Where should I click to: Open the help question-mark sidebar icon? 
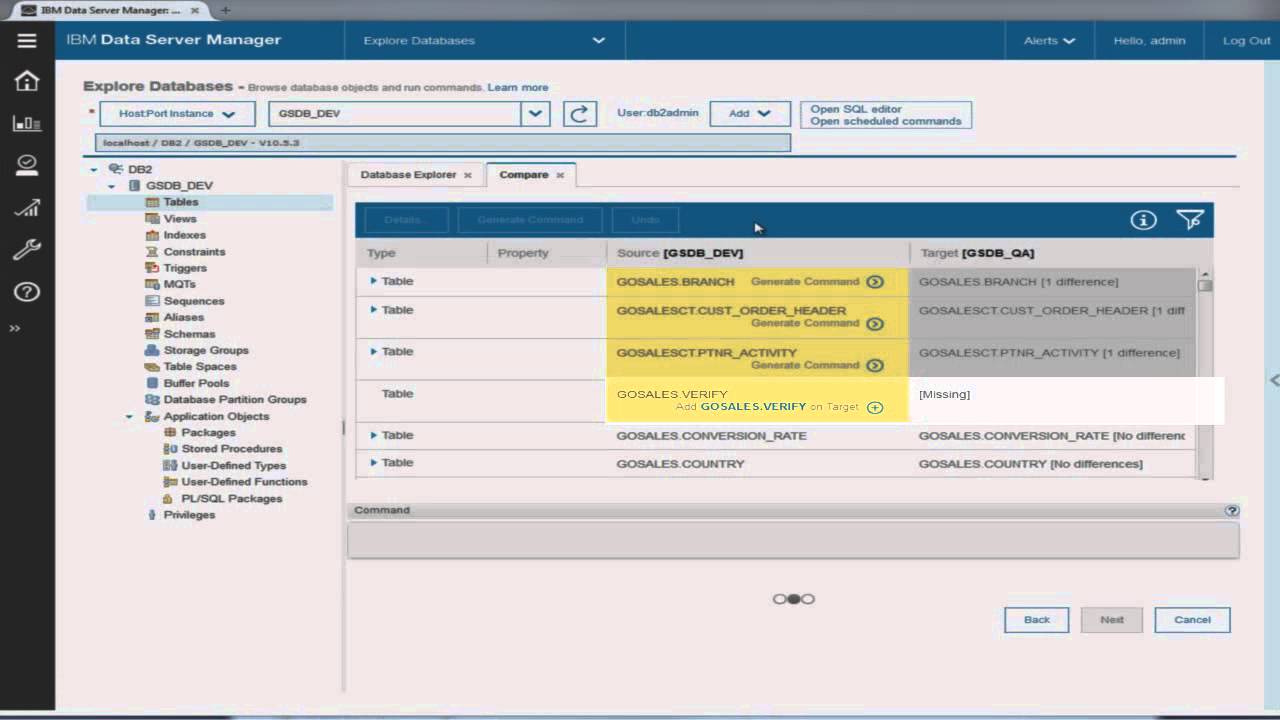point(27,292)
